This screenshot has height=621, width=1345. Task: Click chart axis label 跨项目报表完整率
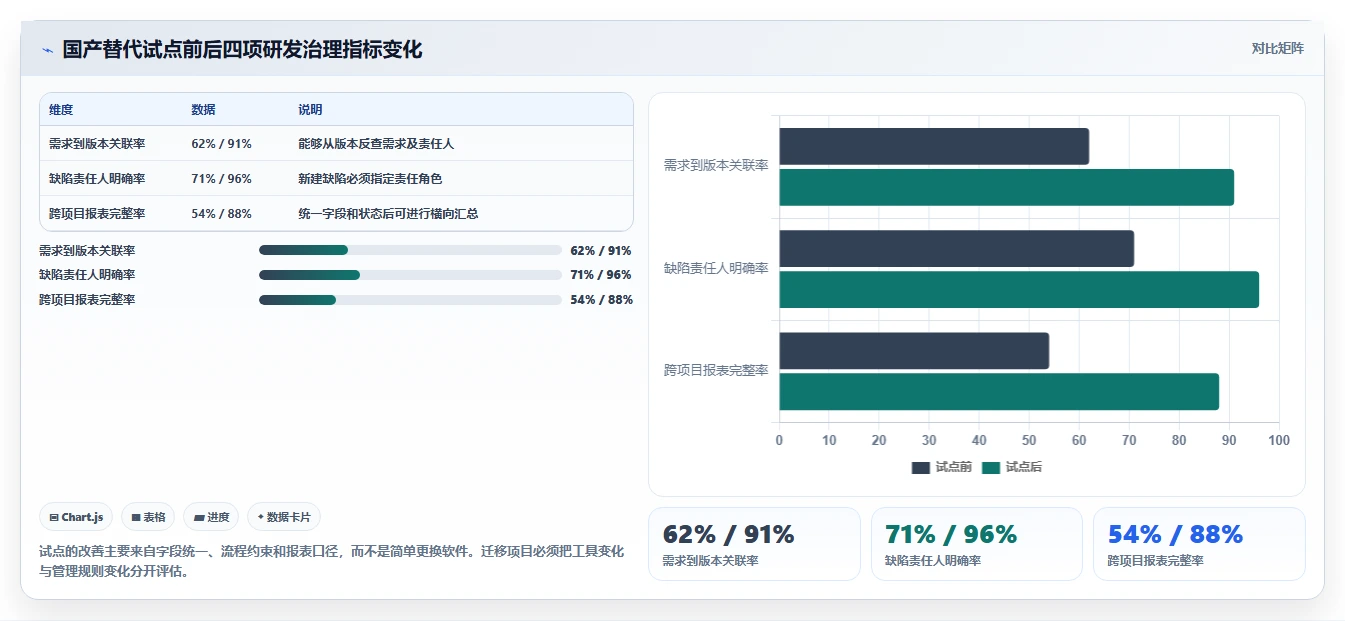(x=716, y=370)
